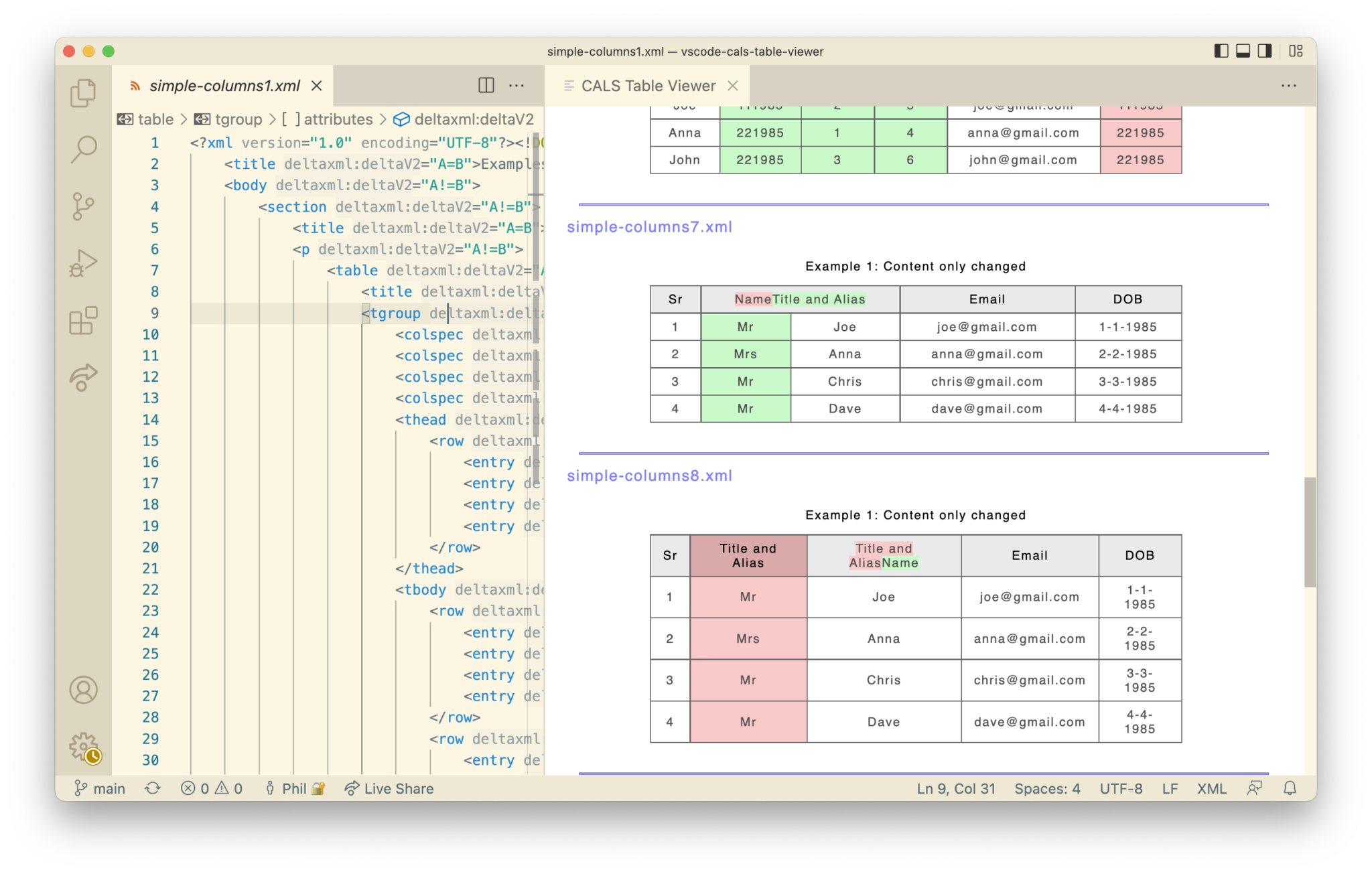Open the notifications bell
Viewport: 1372px width, 874px height.
1290,788
